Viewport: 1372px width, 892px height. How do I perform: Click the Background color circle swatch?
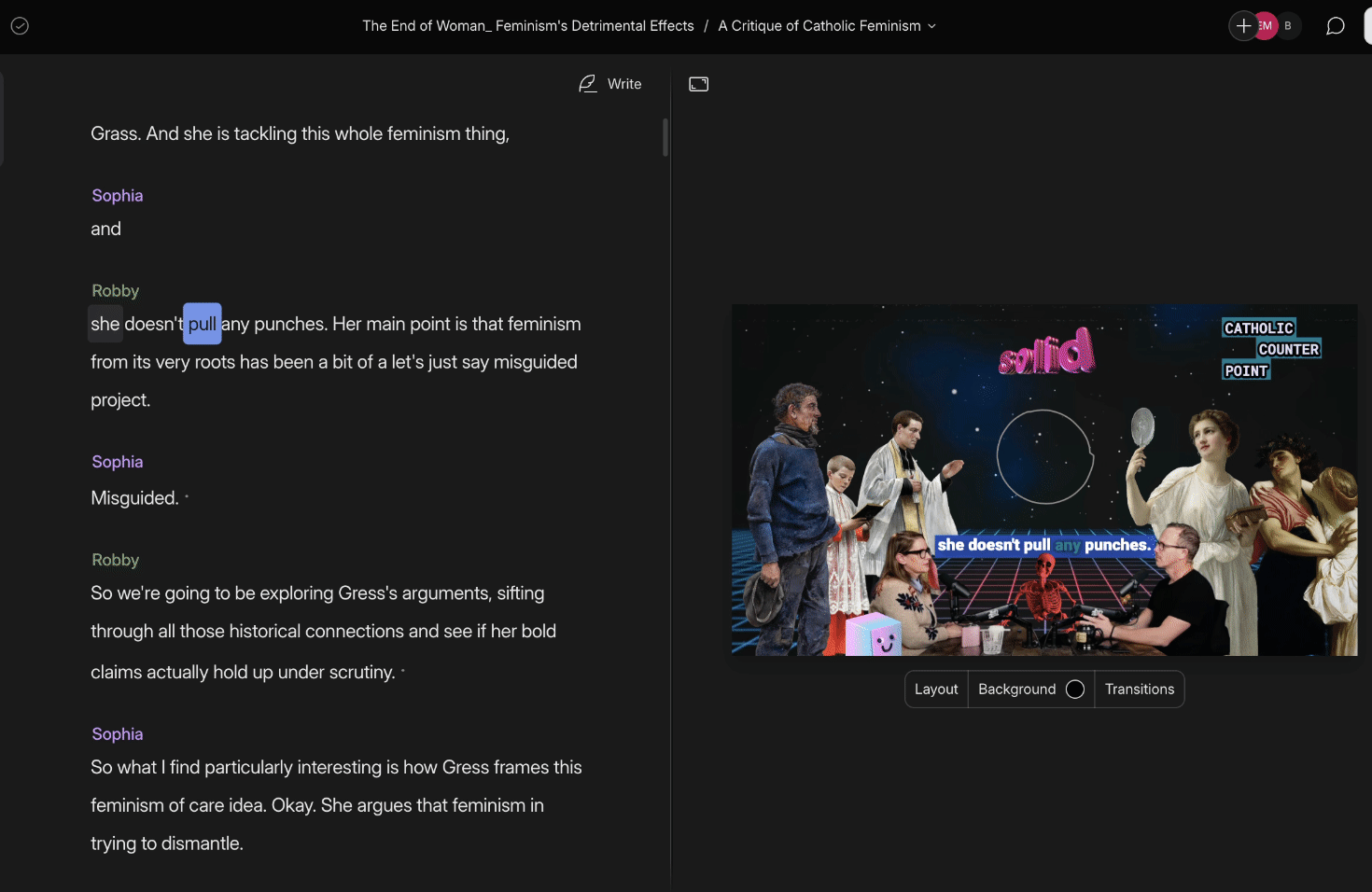1075,690
